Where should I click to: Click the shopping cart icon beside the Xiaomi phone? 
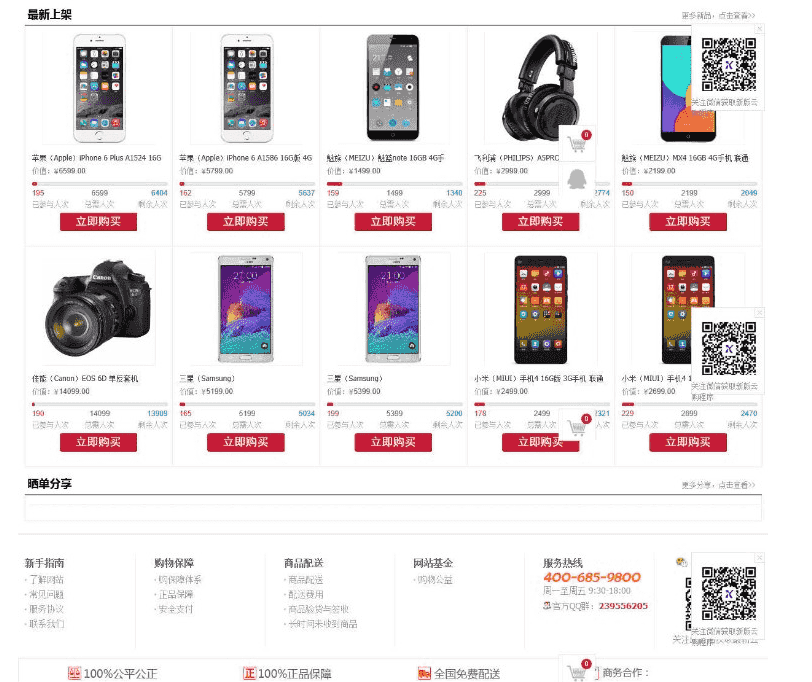coord(577,427)
